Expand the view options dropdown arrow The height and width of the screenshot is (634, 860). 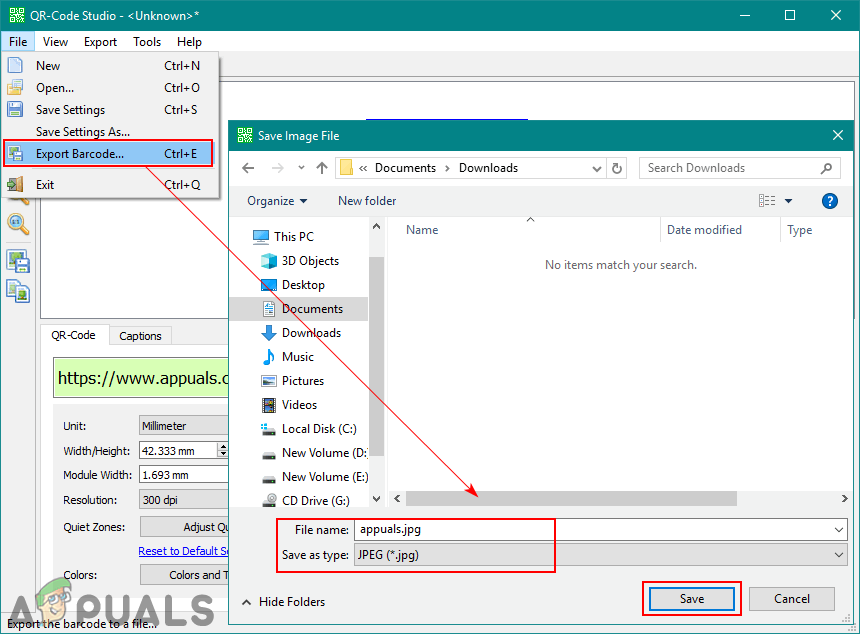tap(788, 201)
